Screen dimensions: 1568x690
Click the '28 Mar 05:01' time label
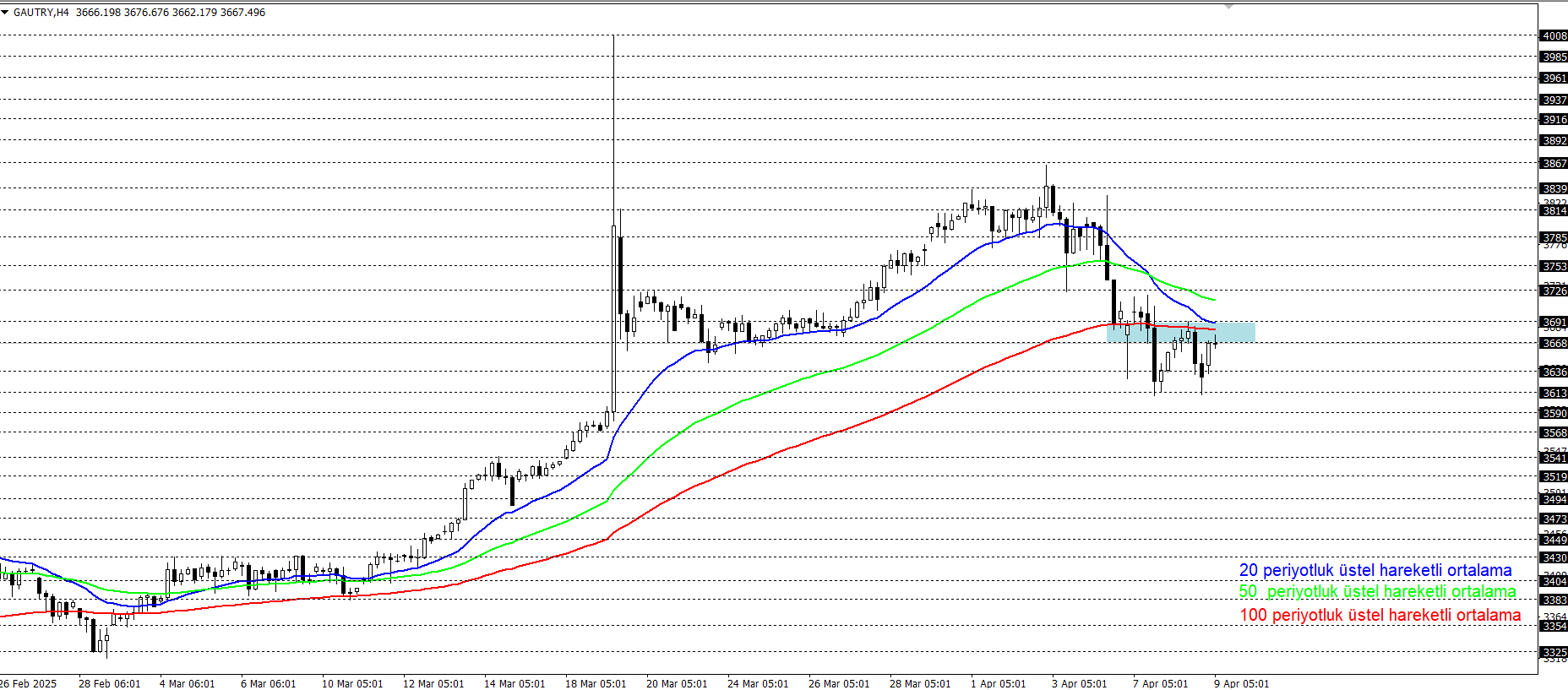pos(920,683)
